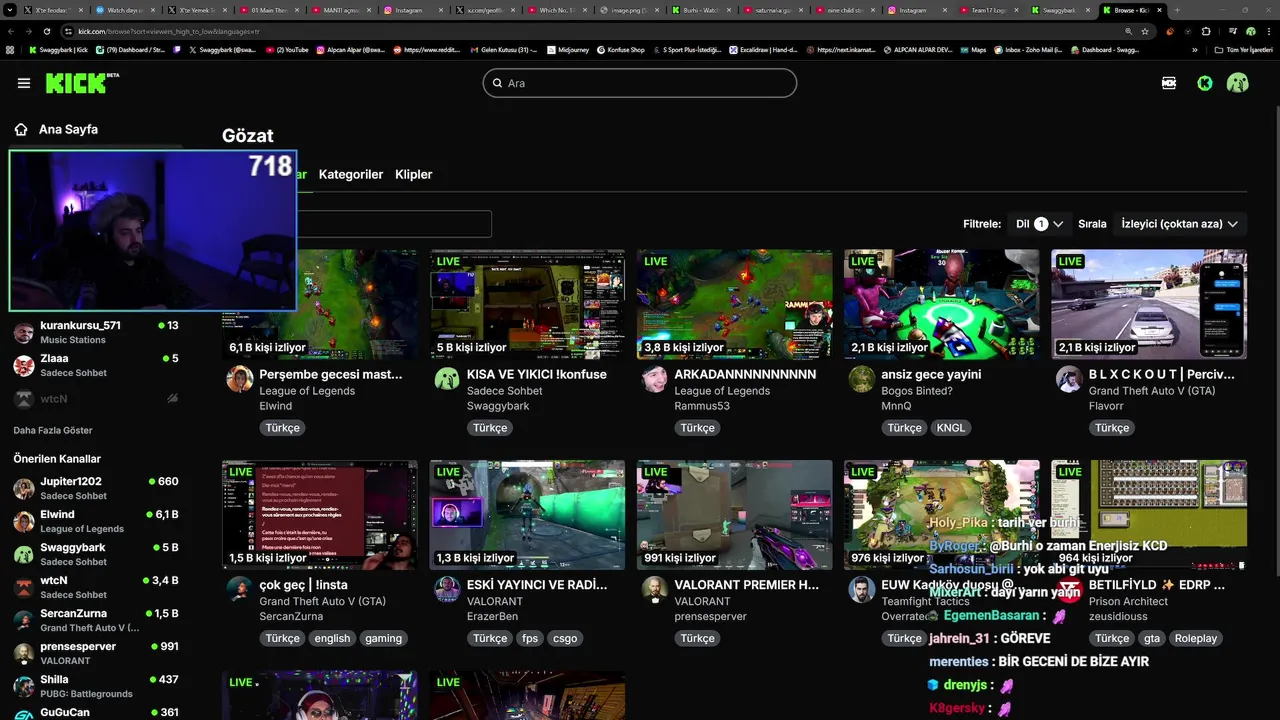
Task: Open the Chrome three-dot menu
Action: coord(1269,31)
